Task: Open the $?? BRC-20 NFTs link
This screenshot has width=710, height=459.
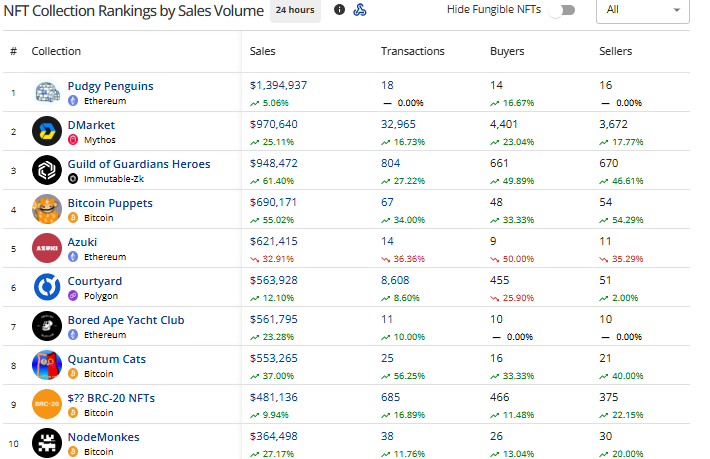Action: pos(111,398)
